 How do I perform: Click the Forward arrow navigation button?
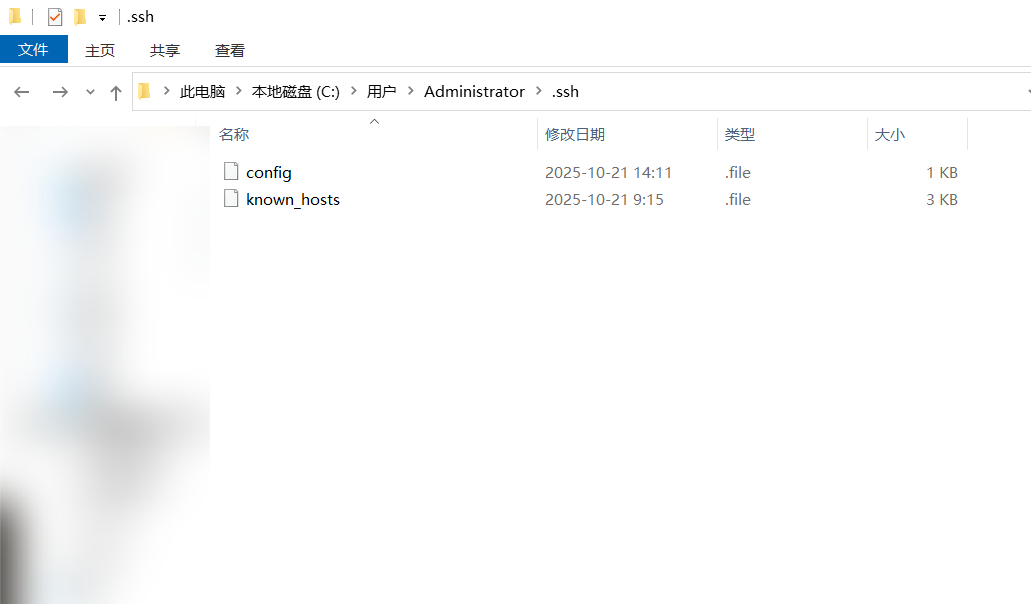click(60, 92)
